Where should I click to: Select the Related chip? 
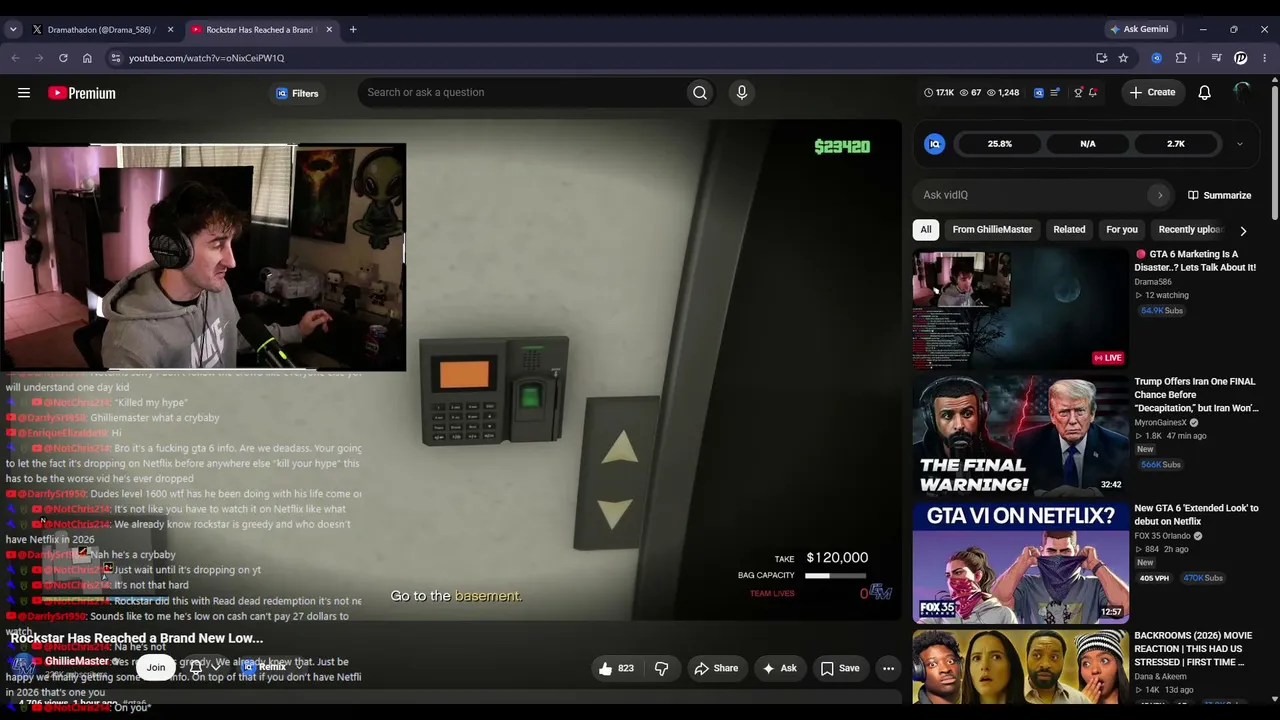[1069, 230]
